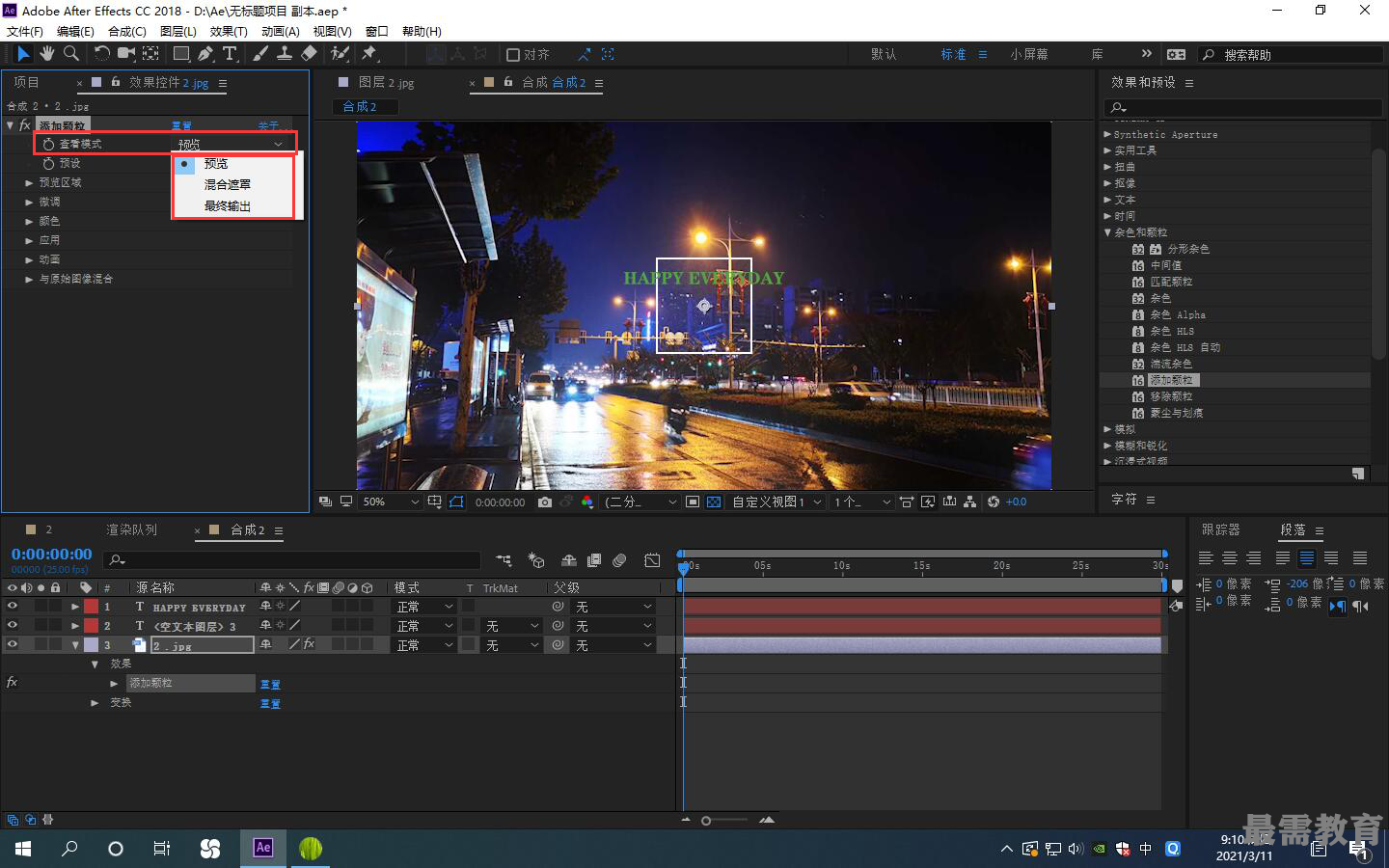Toggle stopwatch for 查看模式
This screenshot has width=1389, height=868.
point(48,144)
